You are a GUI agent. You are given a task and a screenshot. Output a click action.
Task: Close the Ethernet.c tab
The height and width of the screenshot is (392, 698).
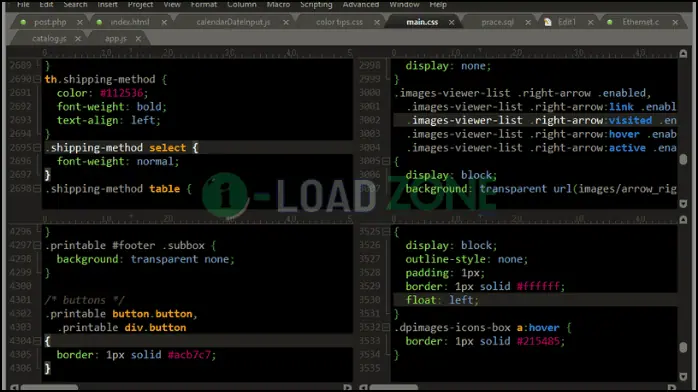[675, 22]
